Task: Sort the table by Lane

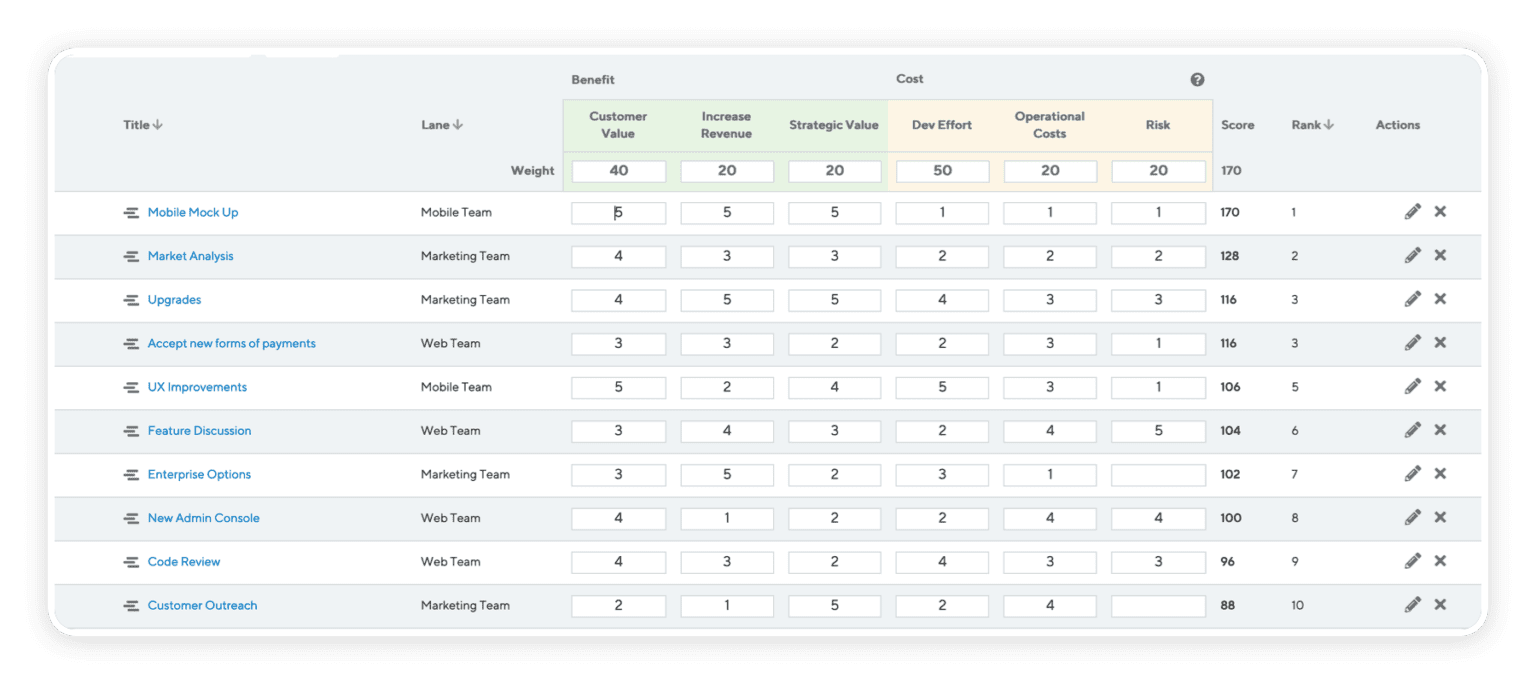Action: point(442,124)
